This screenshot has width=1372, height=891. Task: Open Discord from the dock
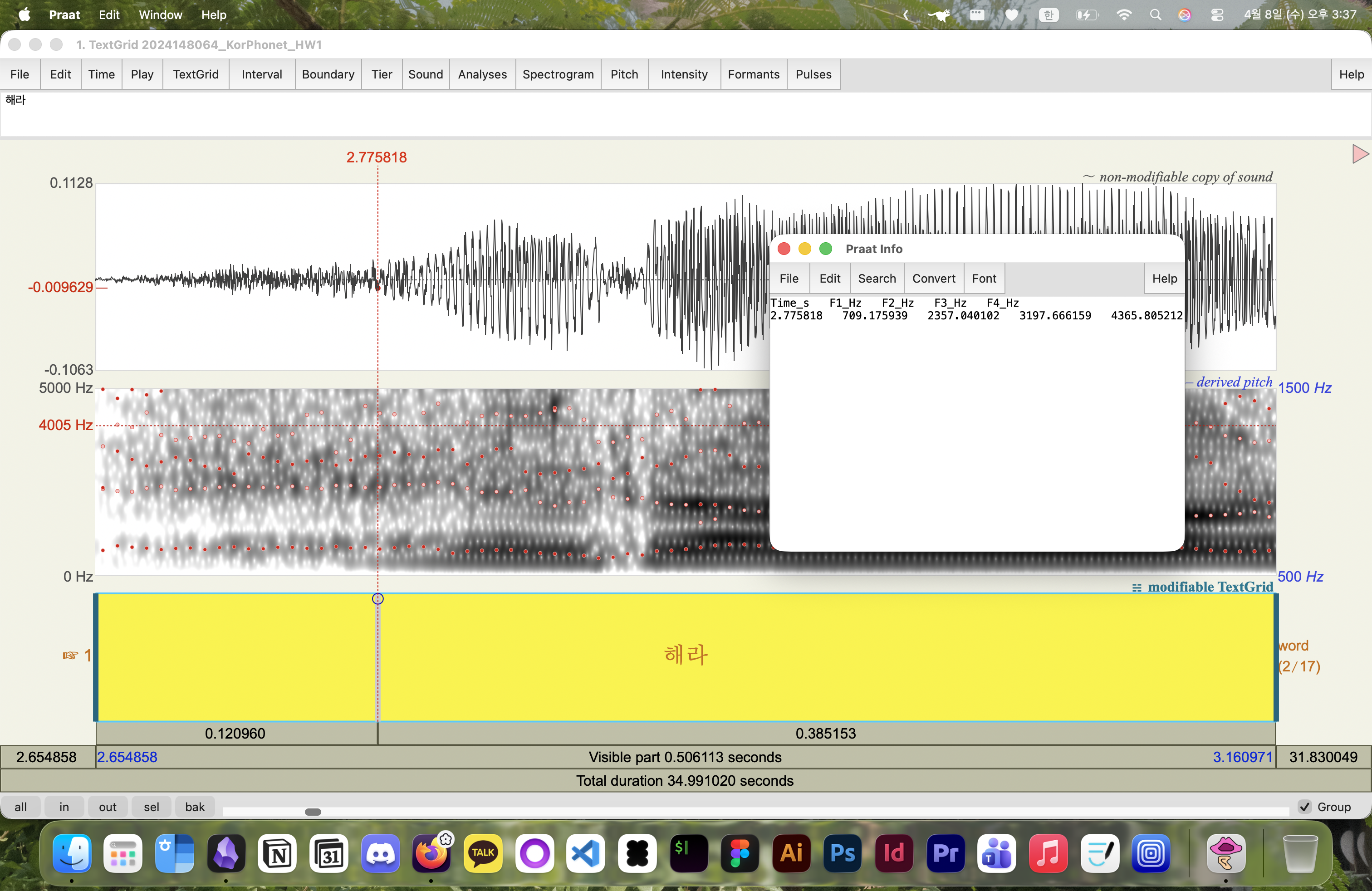(380, 853)
